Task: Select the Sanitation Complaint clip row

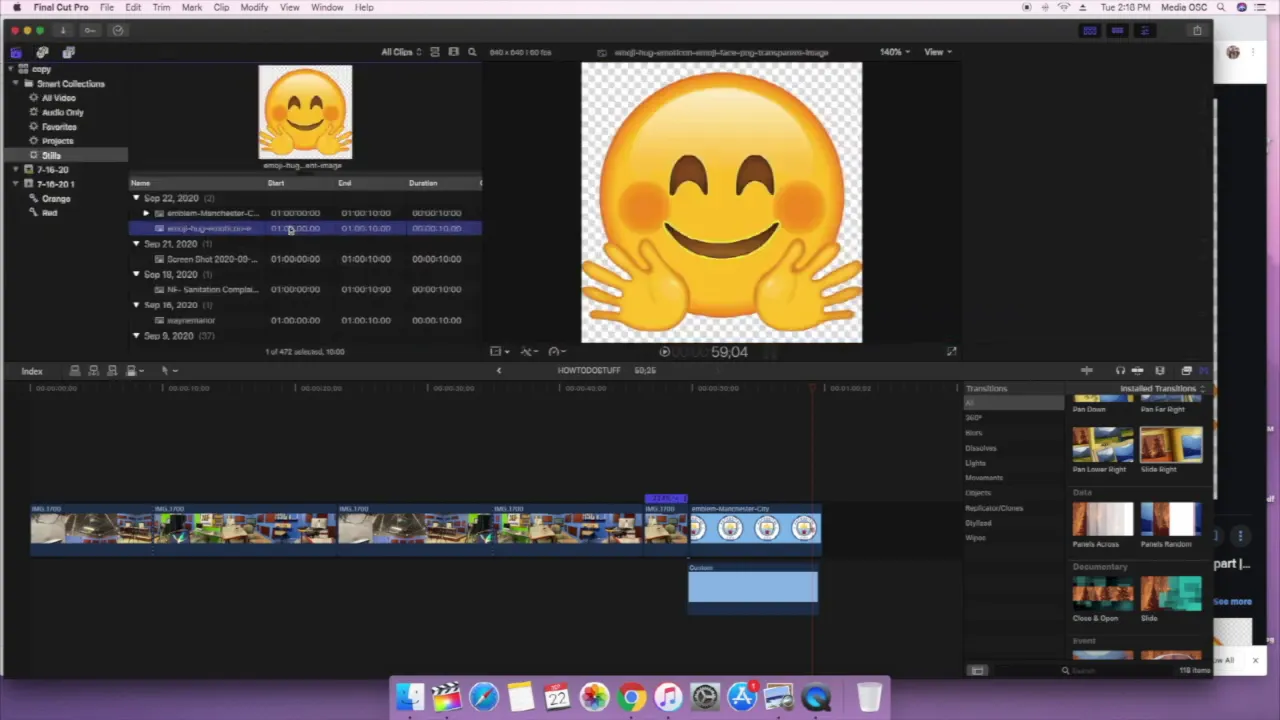Action: (x=305, y=290)
